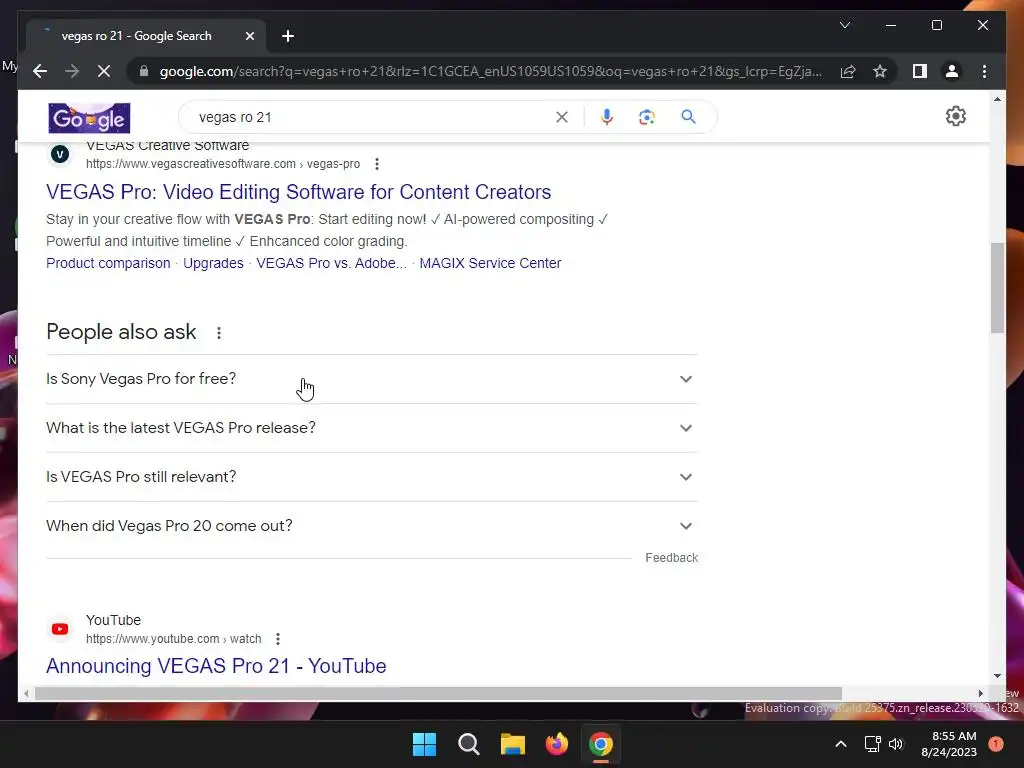Open volume control tray icon
This screenshot has width=1024, height=768.
point(896,744)
